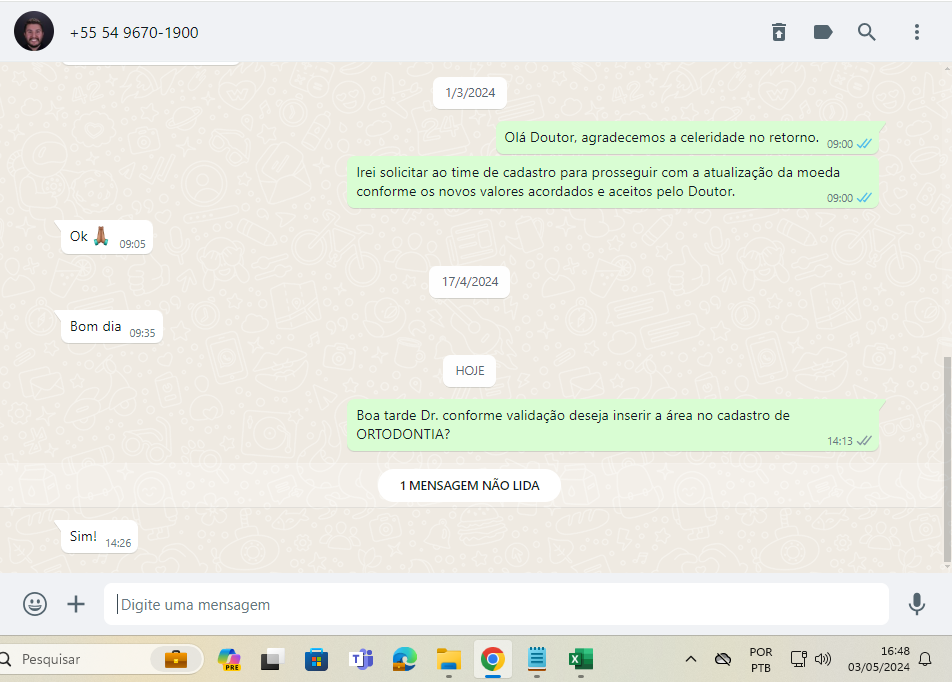This screenshot has width=952, height=682.
Task: Click the plus attach button
Action: [x=76, y=604]
